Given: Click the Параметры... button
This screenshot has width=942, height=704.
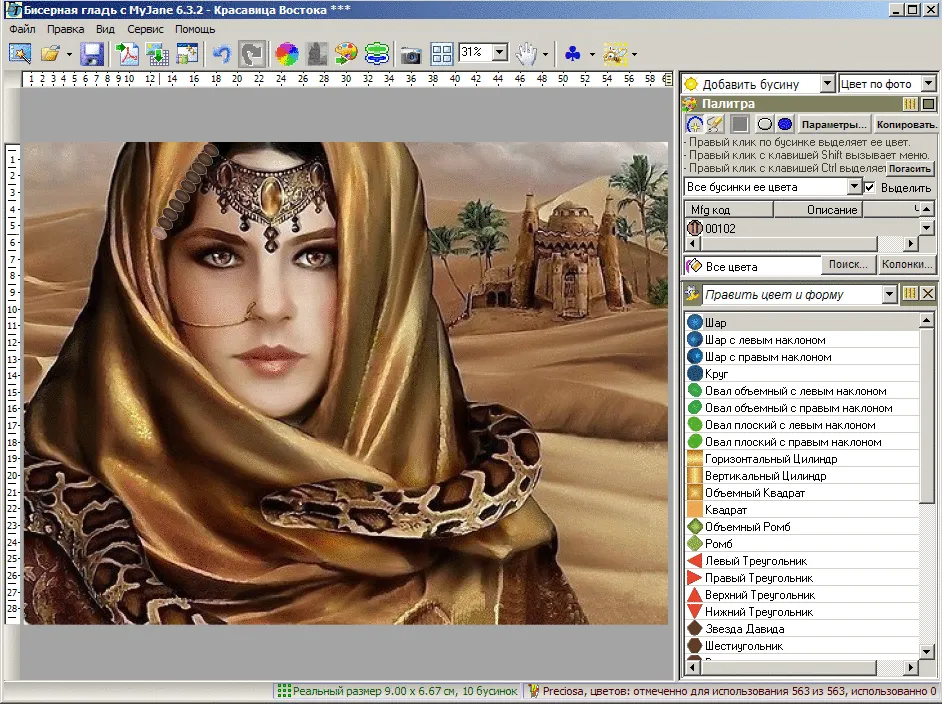Looking at the screenshot, I should click(834, 124).
